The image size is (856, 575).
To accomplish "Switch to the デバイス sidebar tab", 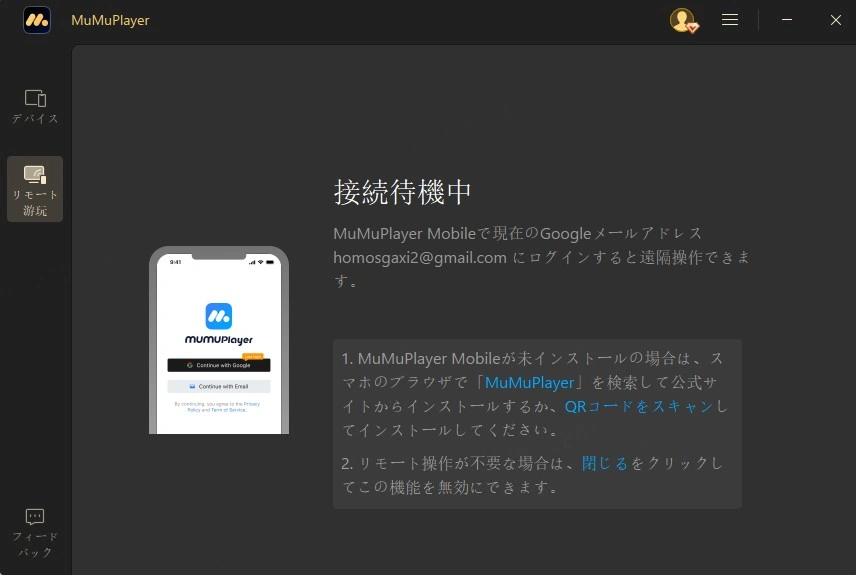I will [x=35, y=107].
